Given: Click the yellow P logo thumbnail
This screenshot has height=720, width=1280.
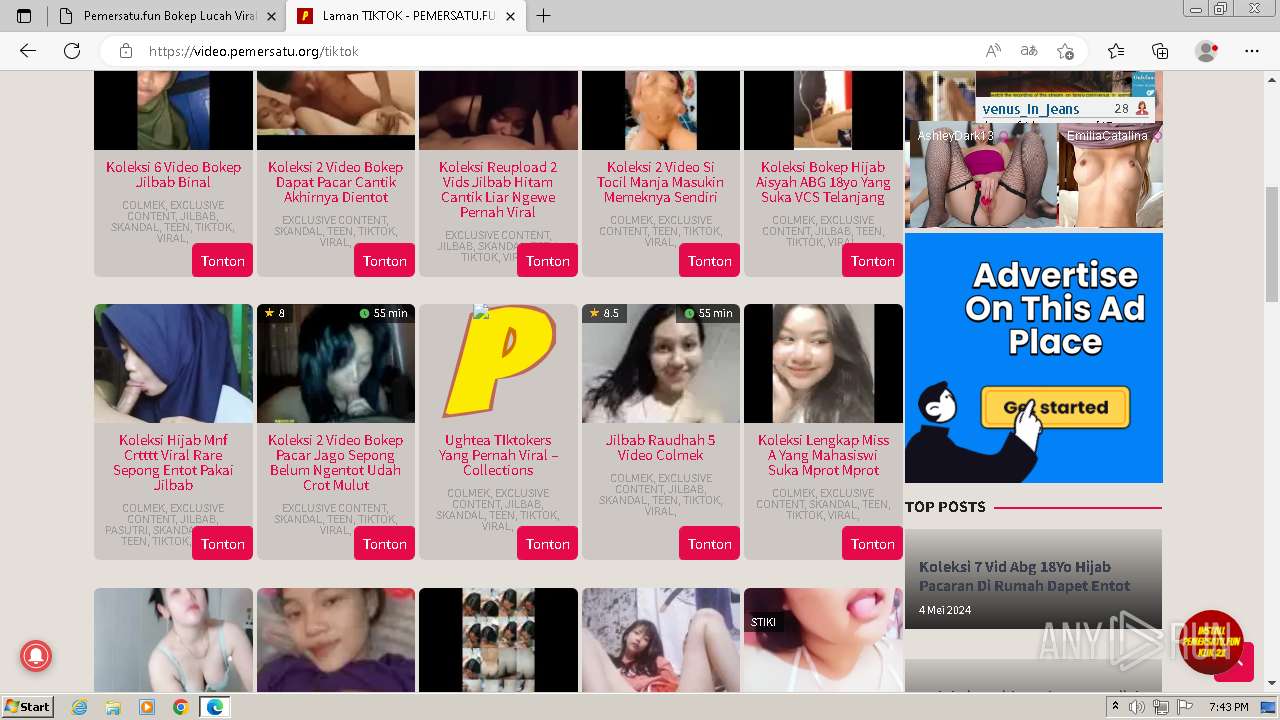Looking at the screenshot, I should click(x=498, y=363).
